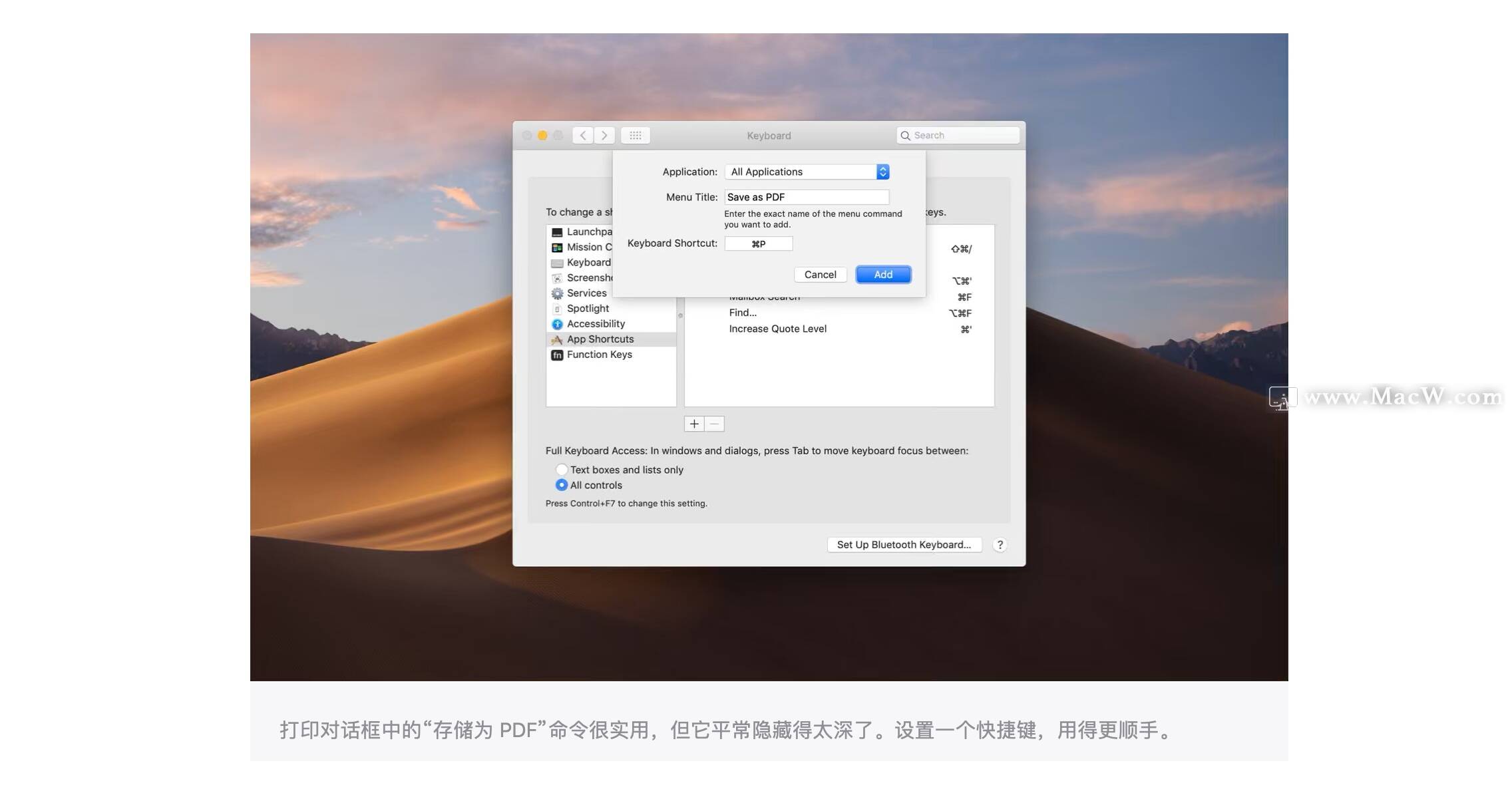Image resolution: width=1512 pixels, height=797 pixels.
Task: Click the App Shortcuts icon
Action: (x=557, y=339)
